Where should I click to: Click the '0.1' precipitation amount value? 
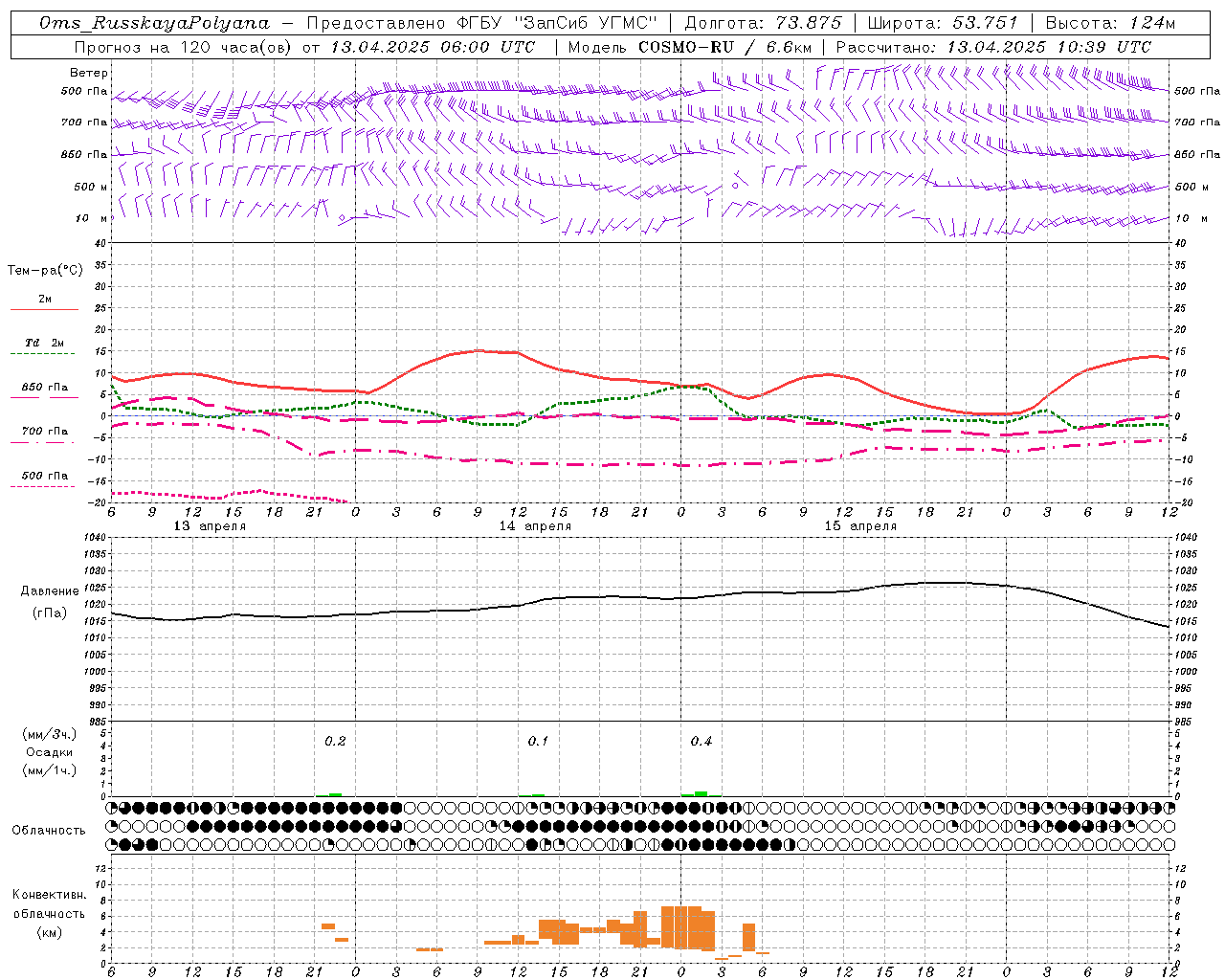pyautogui.click(x=538, y=742)
